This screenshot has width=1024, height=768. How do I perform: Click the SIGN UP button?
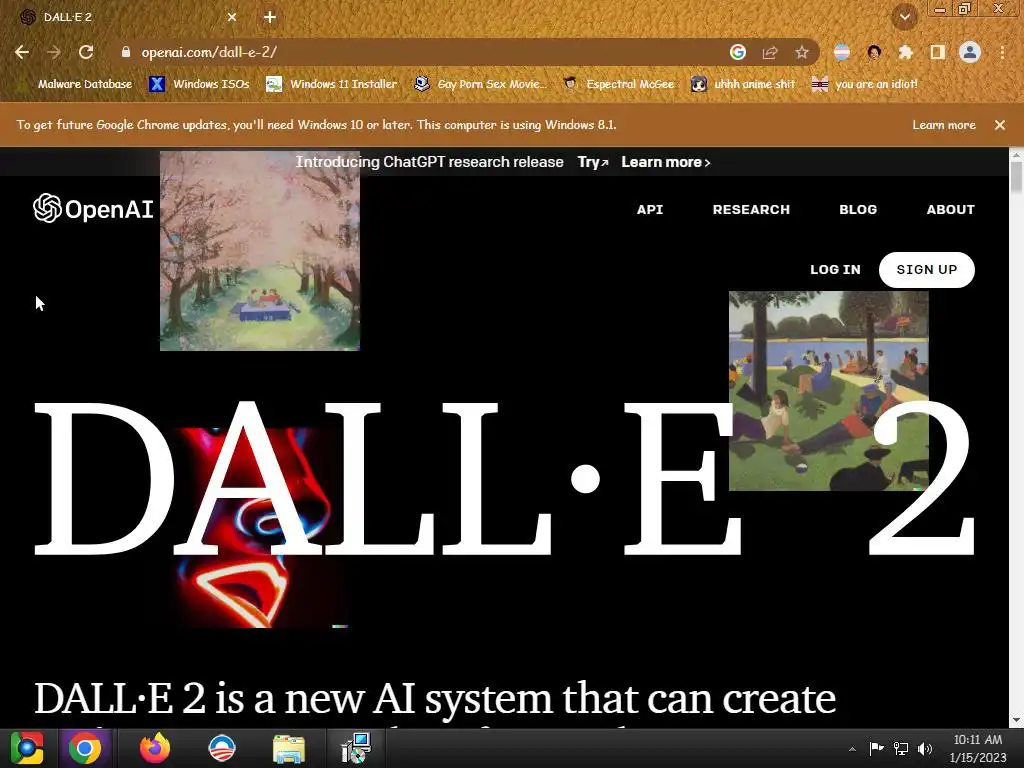[927, 270]
